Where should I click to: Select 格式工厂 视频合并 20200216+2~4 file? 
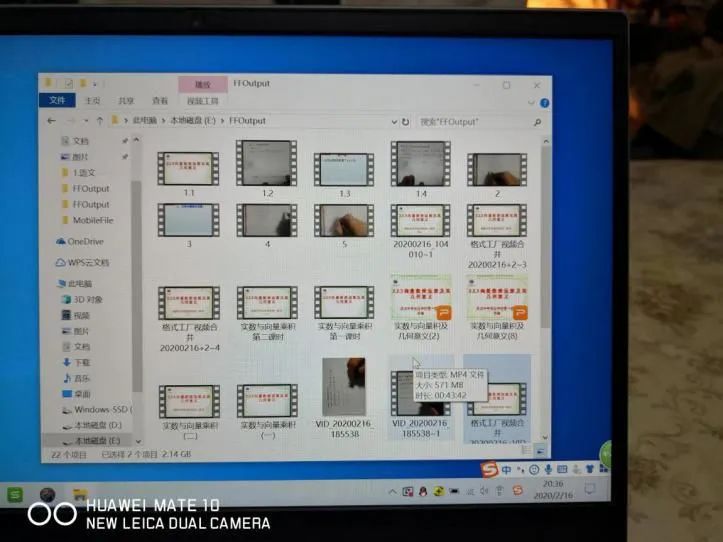point(189,319)
